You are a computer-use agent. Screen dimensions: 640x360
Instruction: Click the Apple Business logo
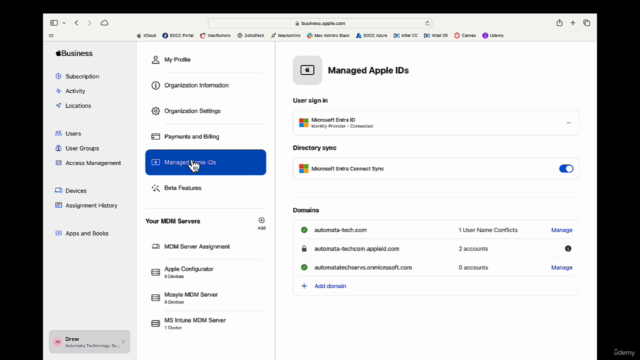click(x=74, y=53)
